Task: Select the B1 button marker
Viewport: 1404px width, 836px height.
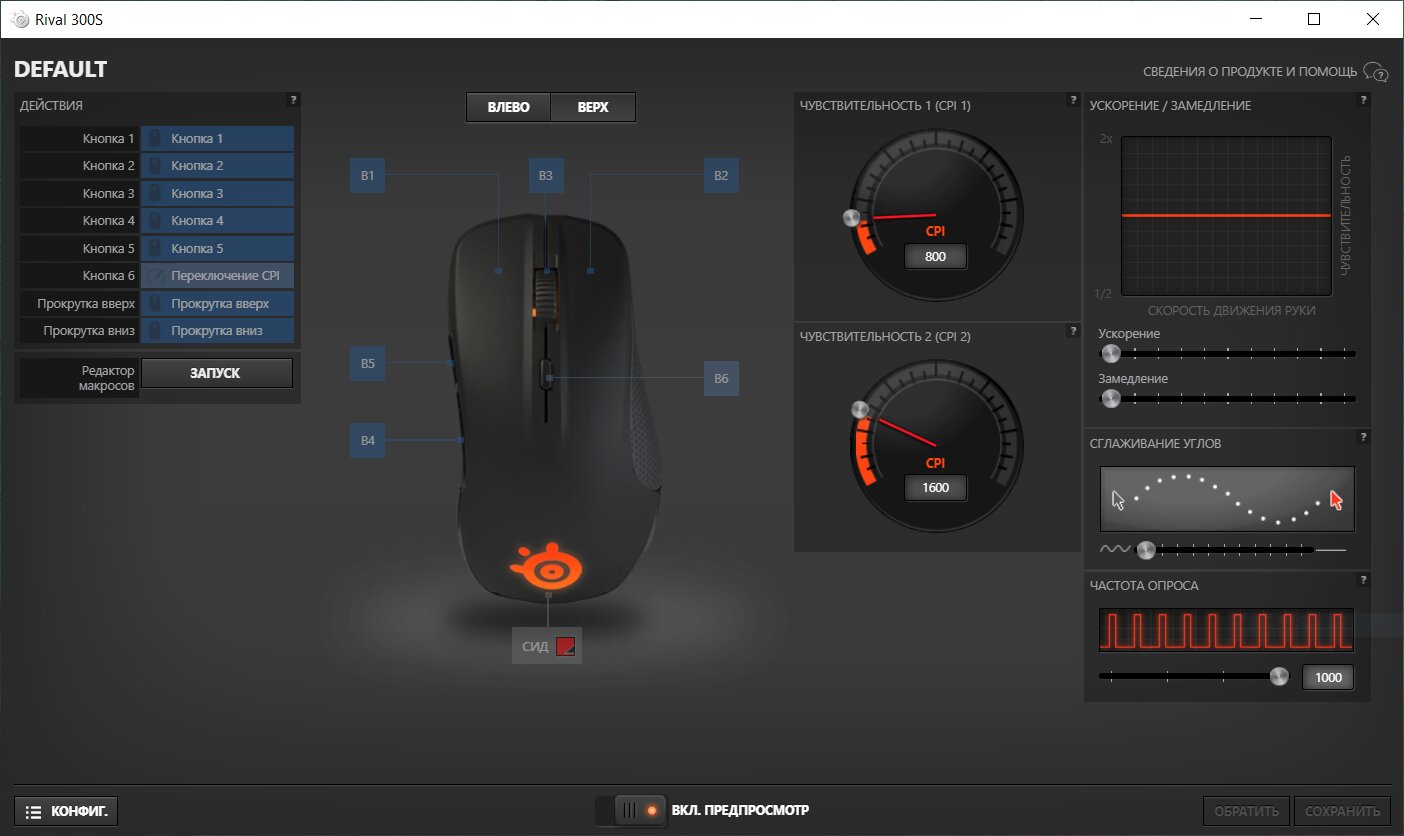Action: (x=368, y=176)
